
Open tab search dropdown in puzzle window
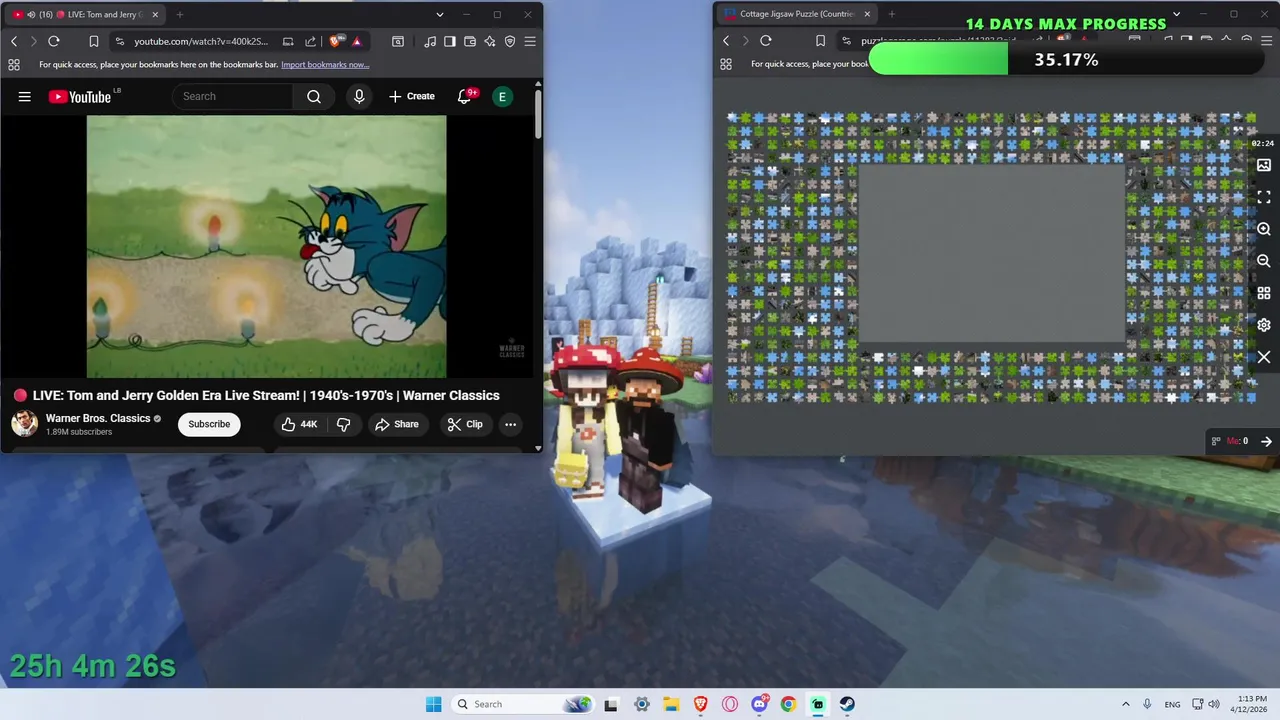[1176, 15]
